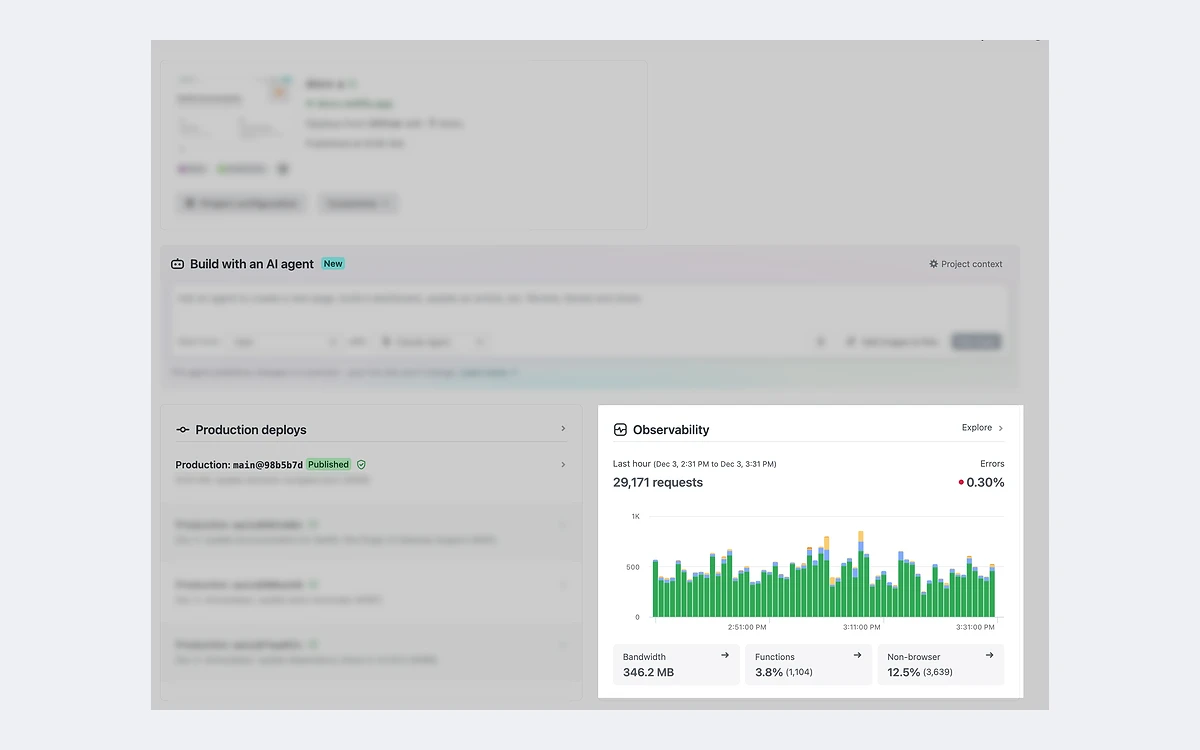Click the shield check icon beside Published
Viewport: 1200px width, 750px height.
(361, 465)
